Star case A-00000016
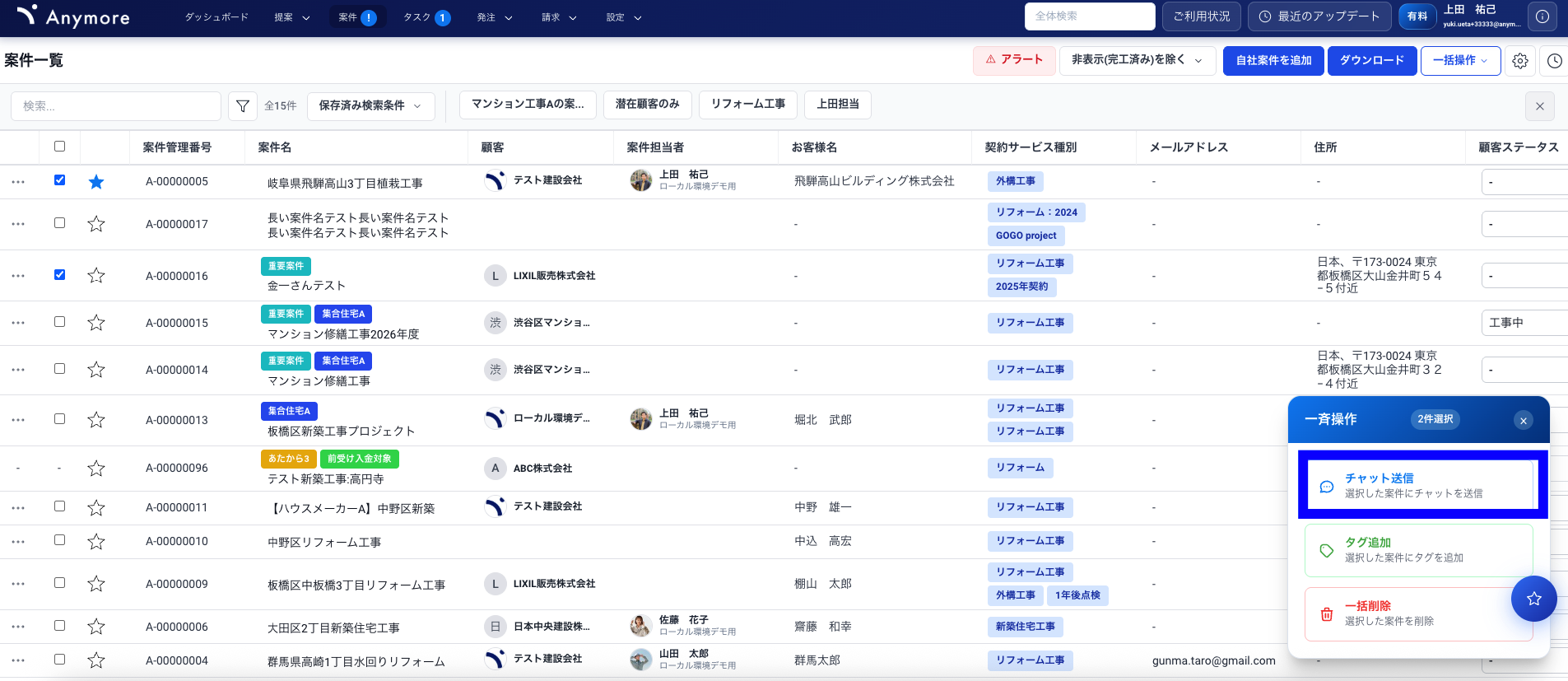 (x=96, y=276)
